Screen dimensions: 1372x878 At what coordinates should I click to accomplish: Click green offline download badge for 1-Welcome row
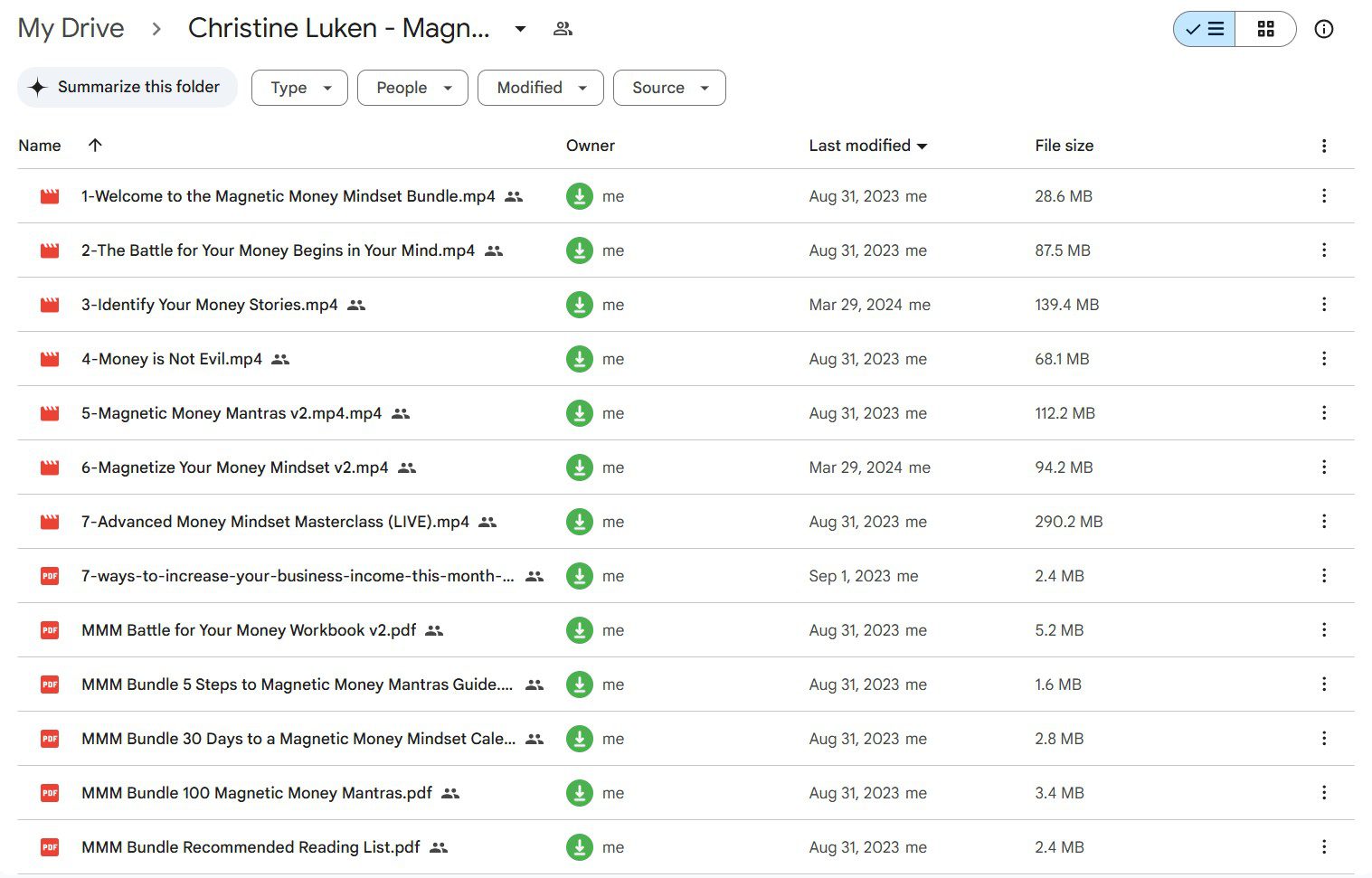tap(580, 196)
